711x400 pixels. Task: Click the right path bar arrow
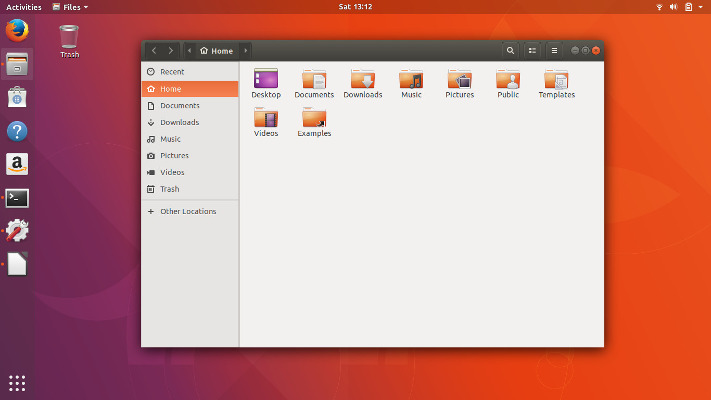[246, 51]
